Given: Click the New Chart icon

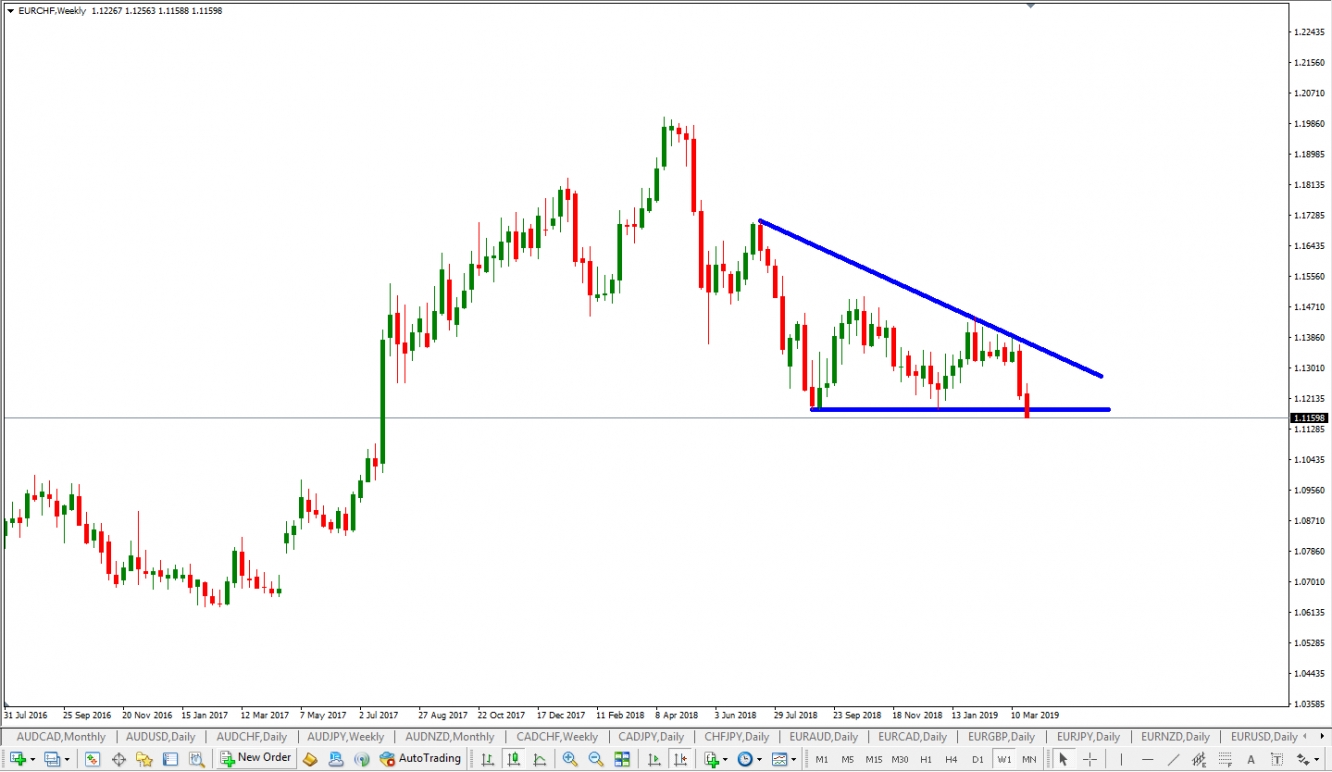Looking at the screenshot, I should (18, 758).
